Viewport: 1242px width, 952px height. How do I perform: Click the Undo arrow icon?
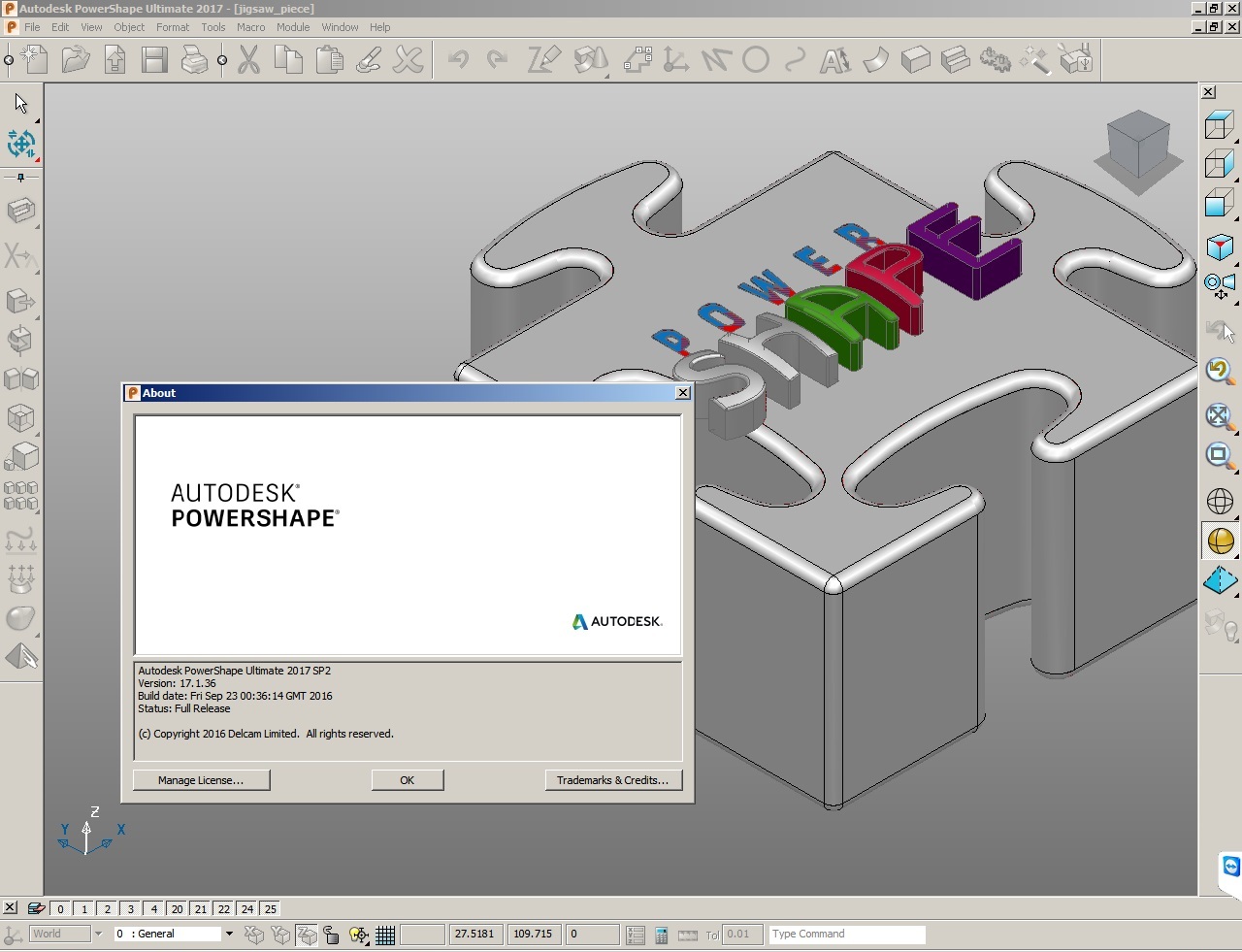pyautogui.click(x=458, y=60)
